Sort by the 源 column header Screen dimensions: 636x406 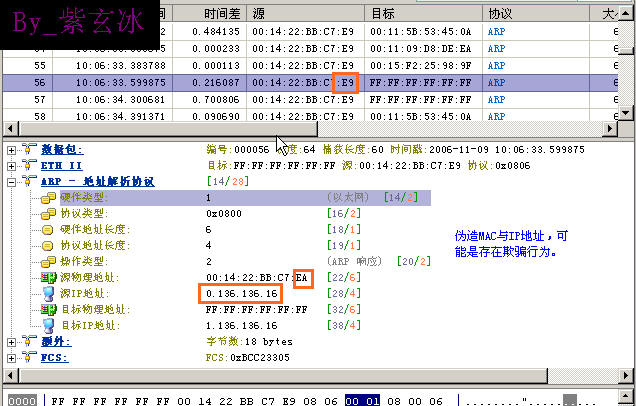point(305,14)
